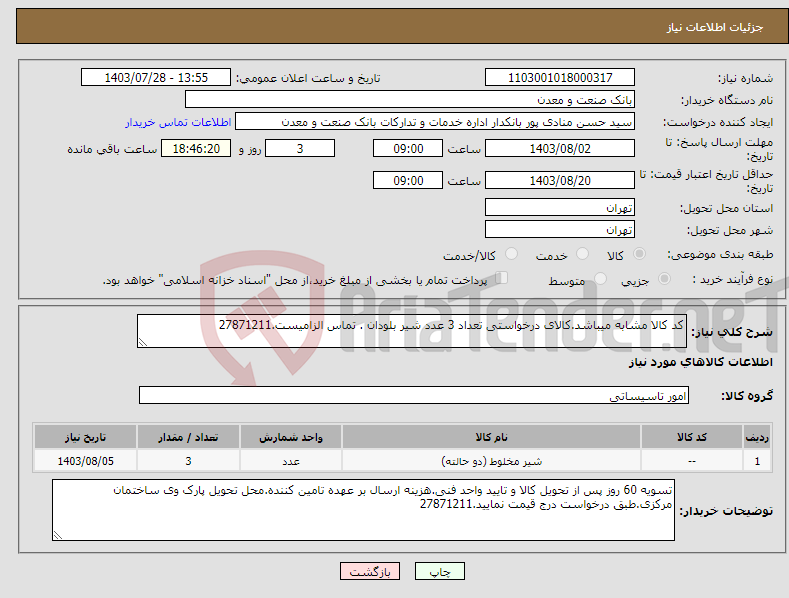The height and width of the screenshot is (598, 789).
Task: Click the request creator field سید حسن منادی پور
Action: click(435, 122)
